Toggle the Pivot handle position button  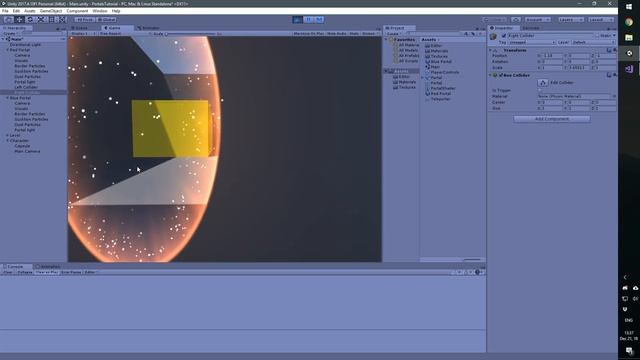pyautogui.click(x=84, y=20)
